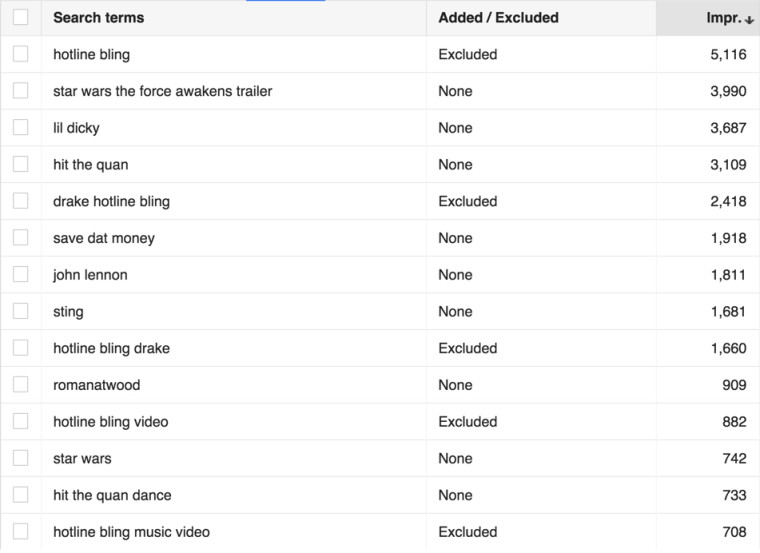Select 'hotline bling music video' row checkbox
The height and width of the screenshot is (553, 760).
pyautogui.click(x=20, y=532)
